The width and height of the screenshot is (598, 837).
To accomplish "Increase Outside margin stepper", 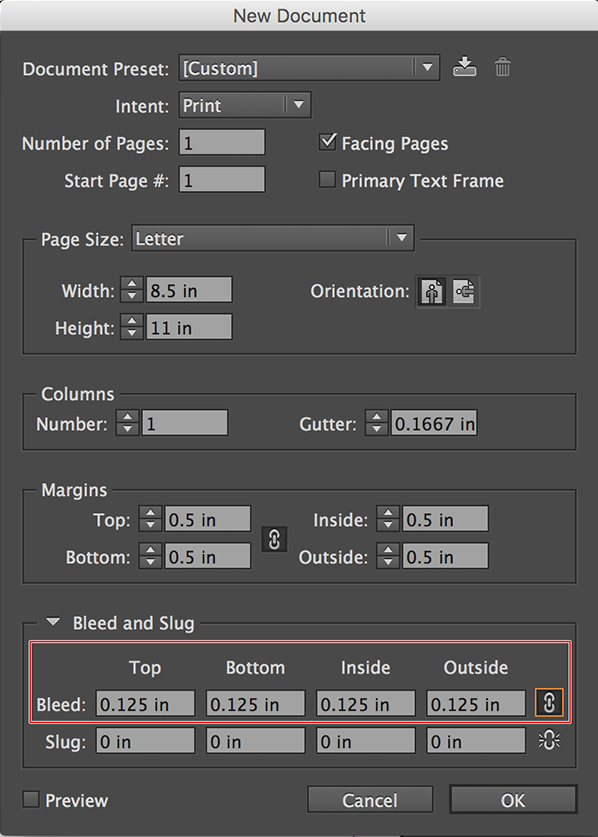I will coord(388,550).
